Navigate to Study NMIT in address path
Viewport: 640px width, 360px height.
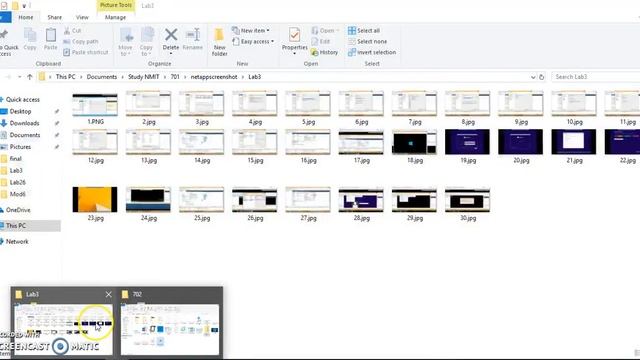(144, 77)
